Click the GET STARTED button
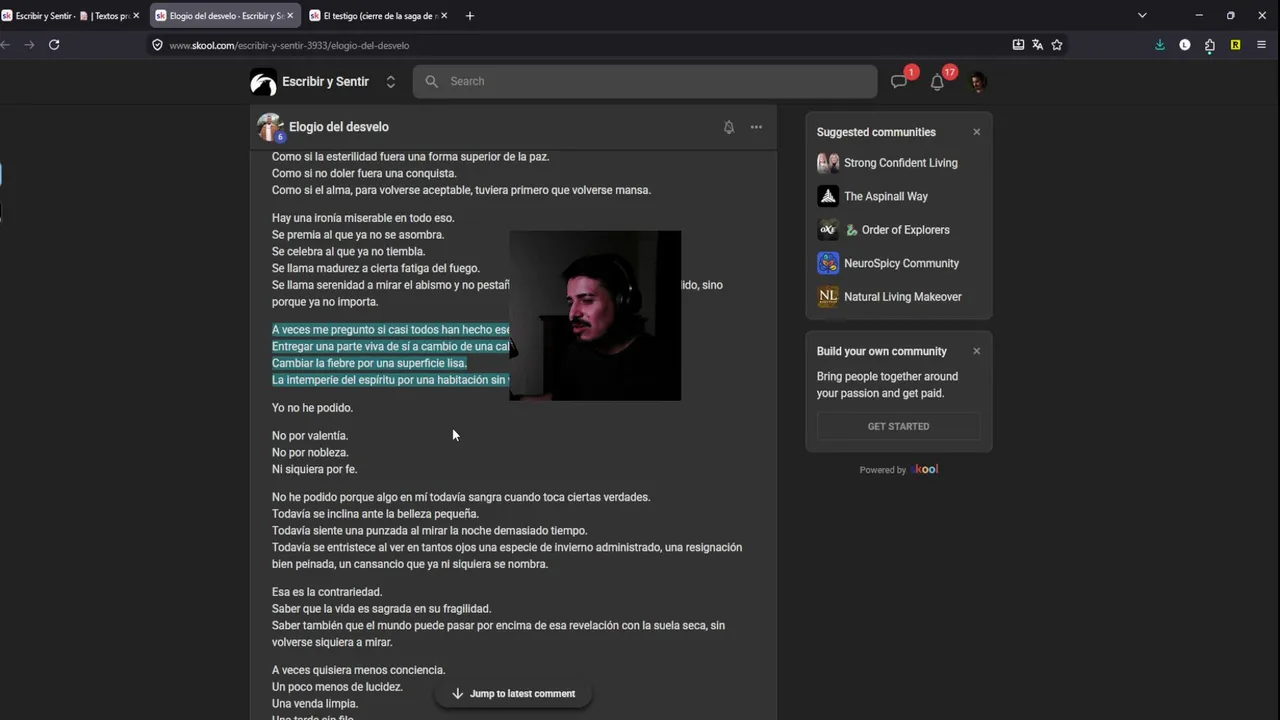Image resolution: width=1280 pixels, height=720 pixels. [x=898, y=426]
